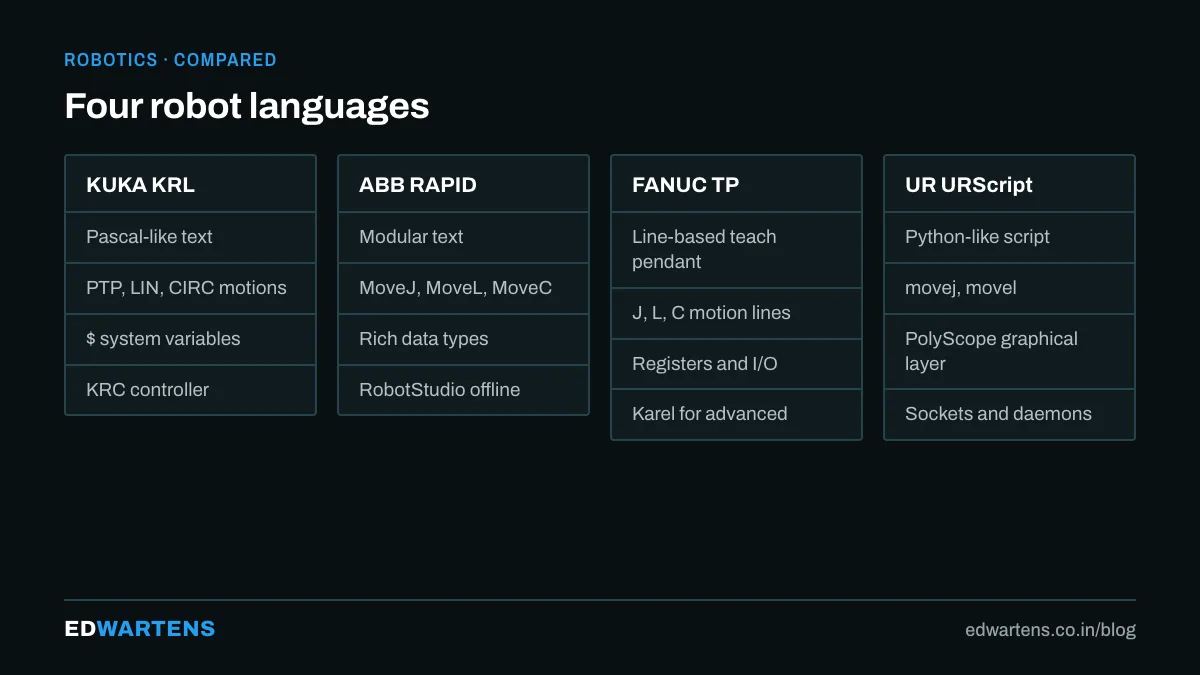
Task: Click the 'Modular text' row
Action: [x=463, y=238]
